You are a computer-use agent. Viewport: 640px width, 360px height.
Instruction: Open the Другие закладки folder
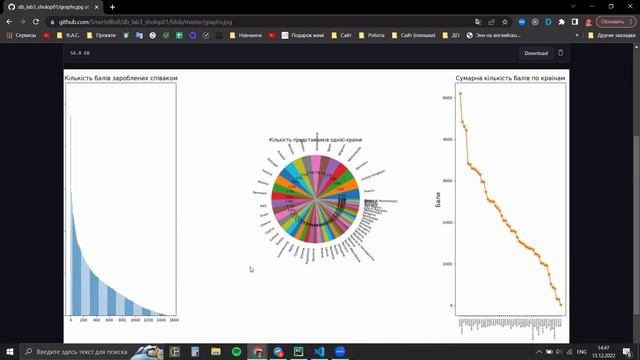pyautogui.click(x=612, y=36)
